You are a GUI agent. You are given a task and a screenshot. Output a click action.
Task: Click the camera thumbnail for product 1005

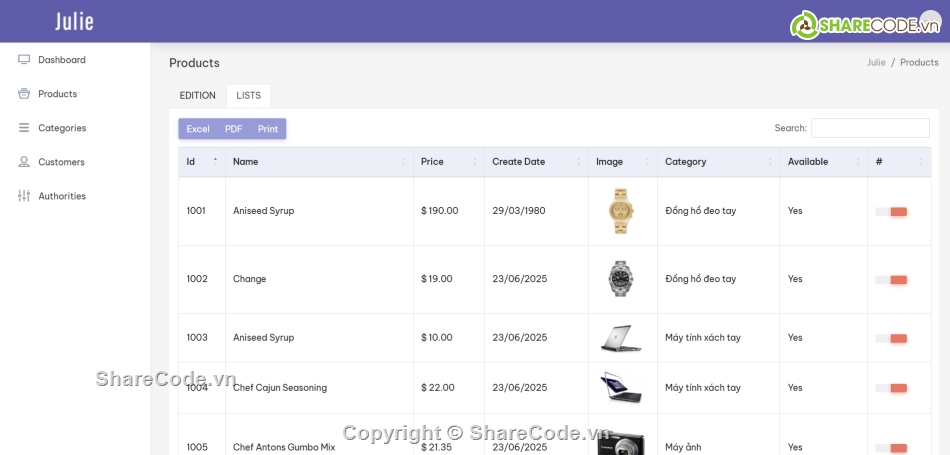621,443
